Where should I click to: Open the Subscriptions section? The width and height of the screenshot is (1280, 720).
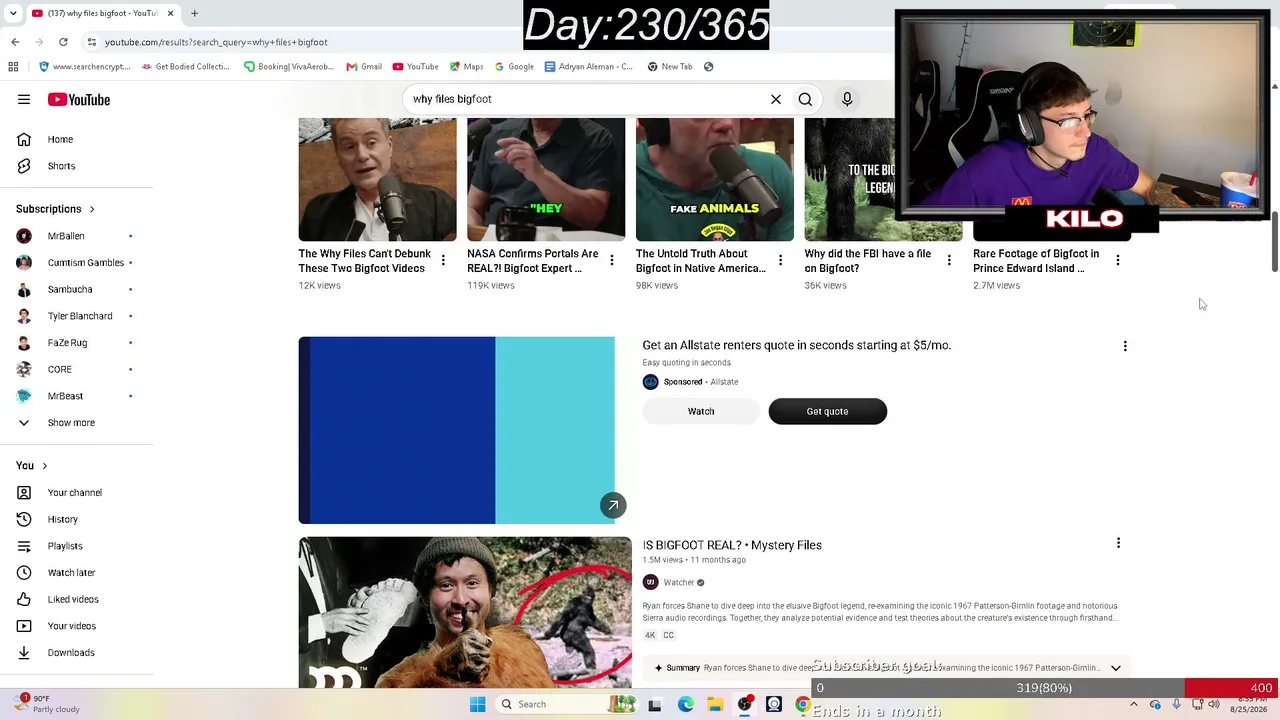(x=55, y=209)
